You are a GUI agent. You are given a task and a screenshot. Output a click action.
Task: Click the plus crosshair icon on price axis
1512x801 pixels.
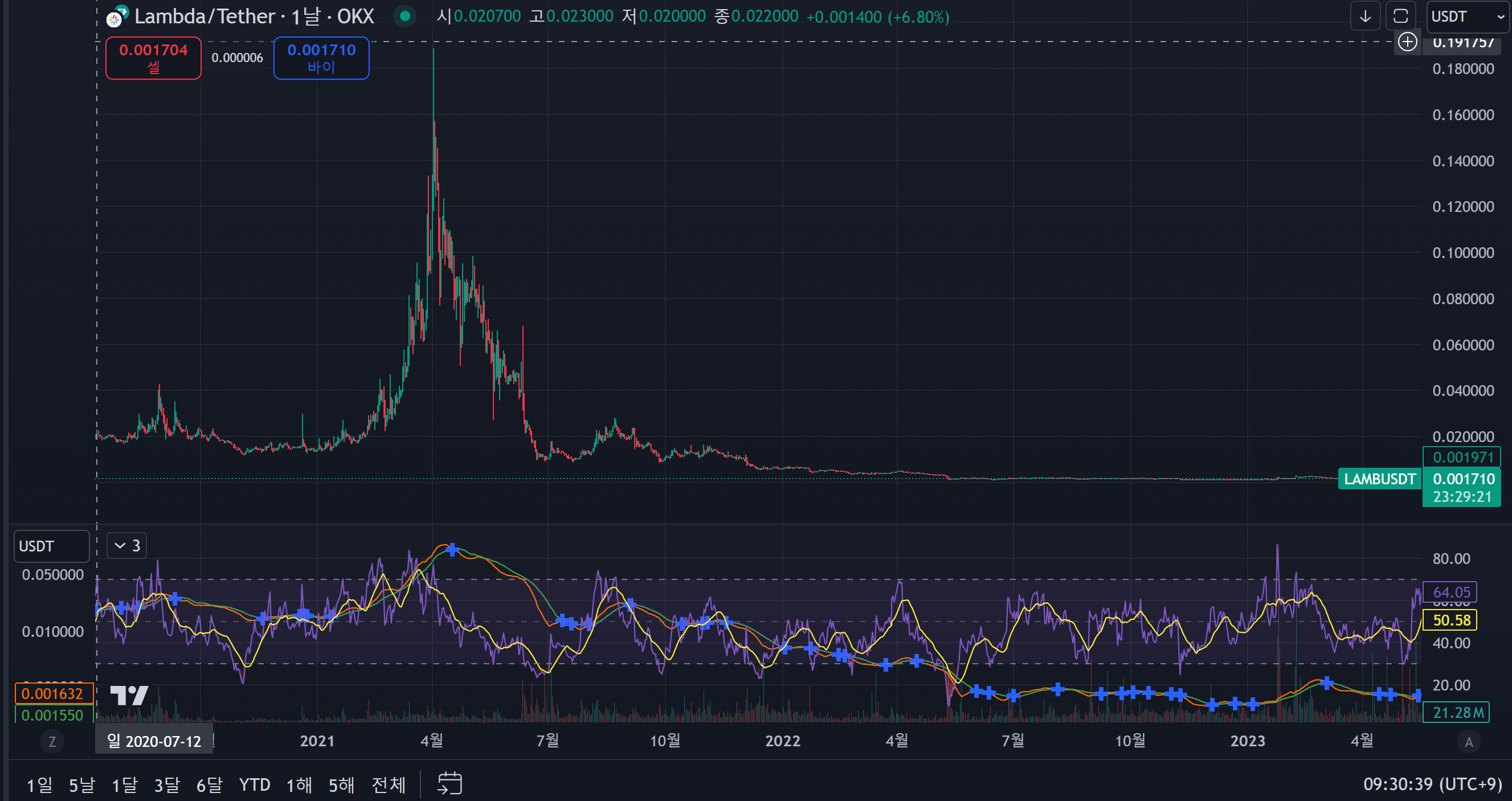tap(1408, 42)
